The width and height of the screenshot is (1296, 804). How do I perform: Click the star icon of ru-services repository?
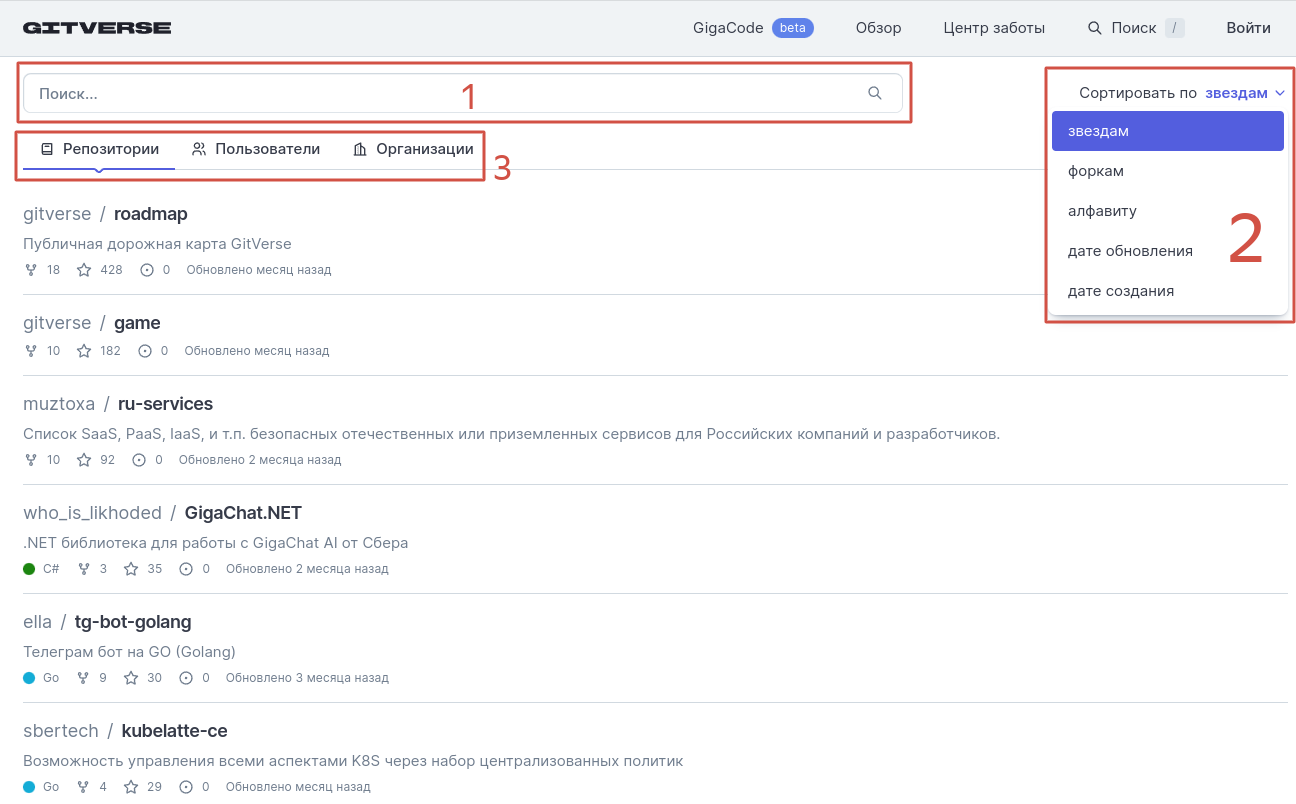point(84,460)
